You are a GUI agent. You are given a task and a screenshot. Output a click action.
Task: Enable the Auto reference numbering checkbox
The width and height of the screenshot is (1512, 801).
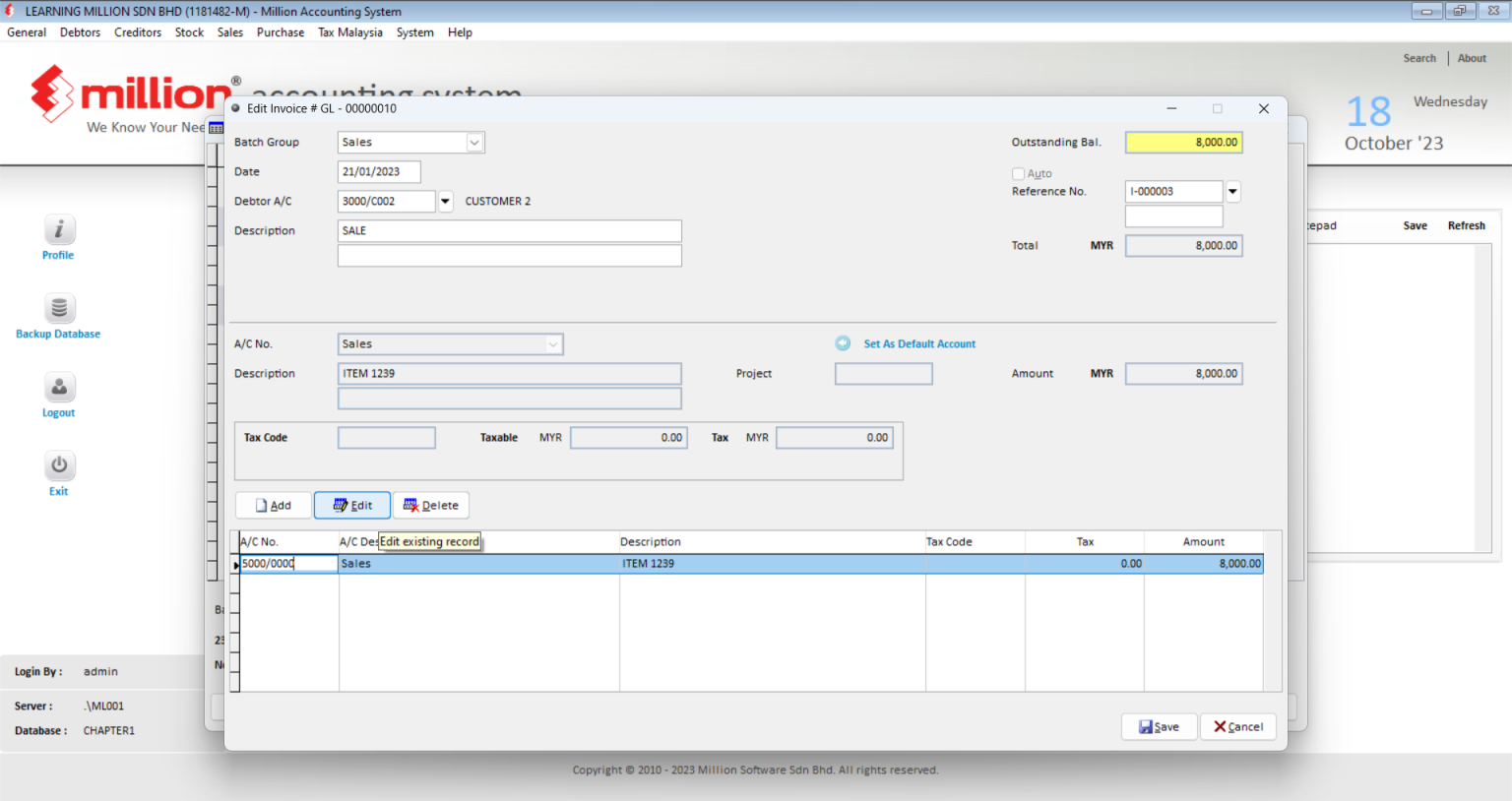1019,173
